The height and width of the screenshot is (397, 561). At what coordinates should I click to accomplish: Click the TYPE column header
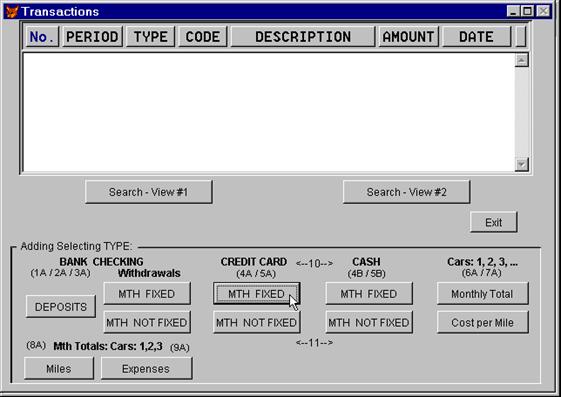coord(150,36)
